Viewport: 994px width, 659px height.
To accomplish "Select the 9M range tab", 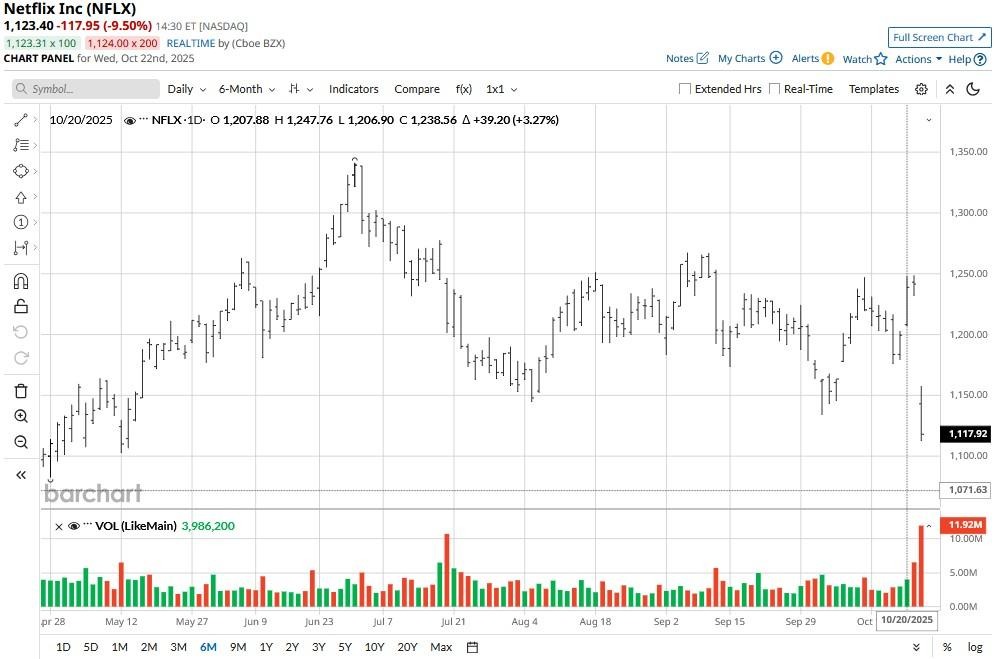I will click(238, 647).
